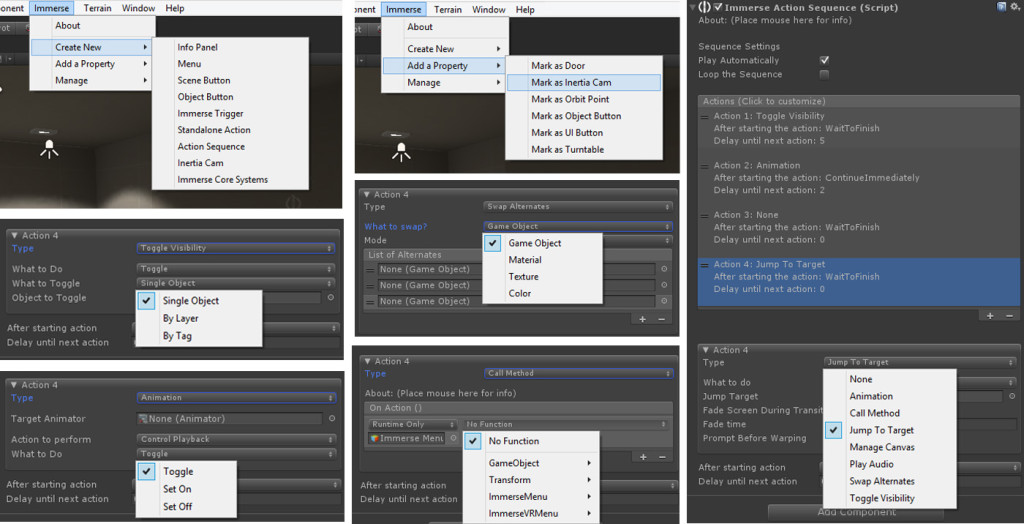Enable or disable the Immerse Action Sequence script
This screenshot has height=524, width=1024.
tap(718, 7)
